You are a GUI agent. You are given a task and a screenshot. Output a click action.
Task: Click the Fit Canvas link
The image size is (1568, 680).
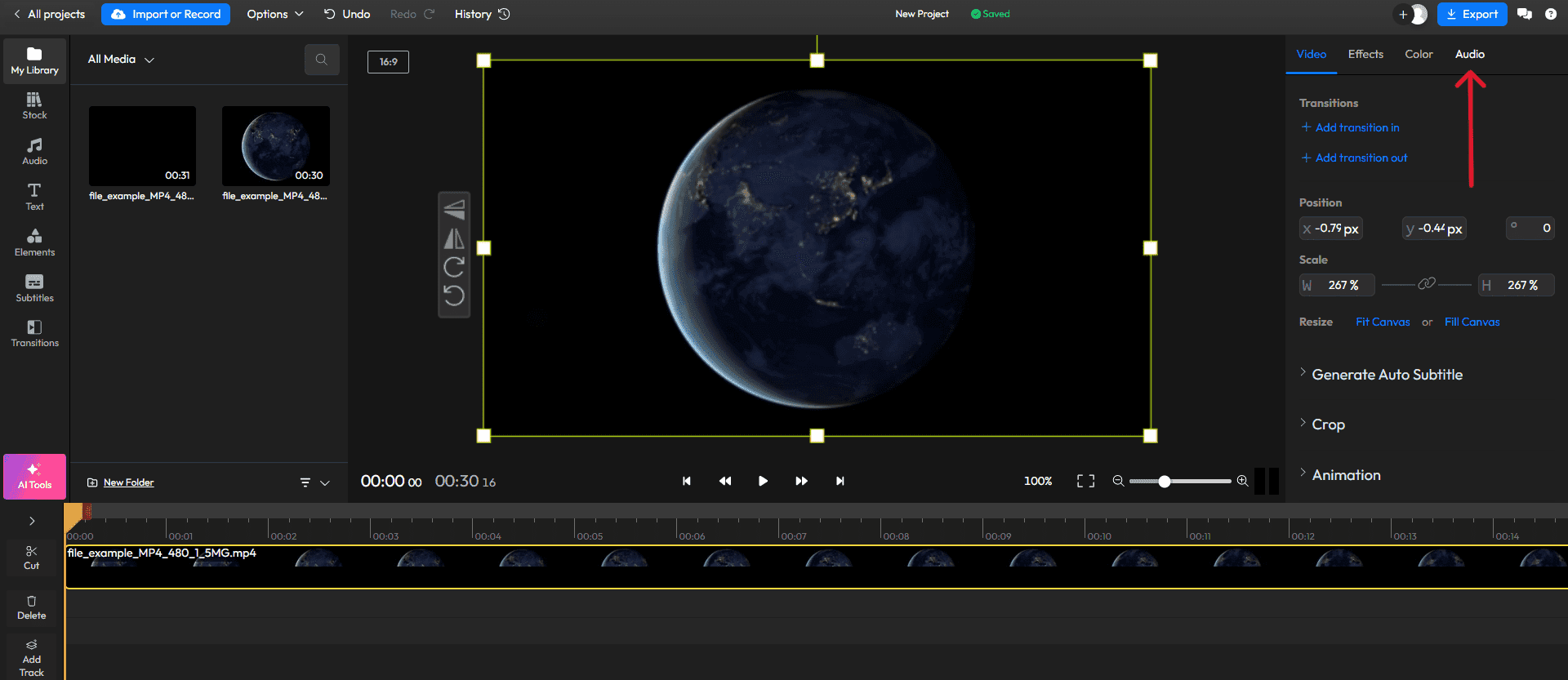click(x=1383, y=322)
